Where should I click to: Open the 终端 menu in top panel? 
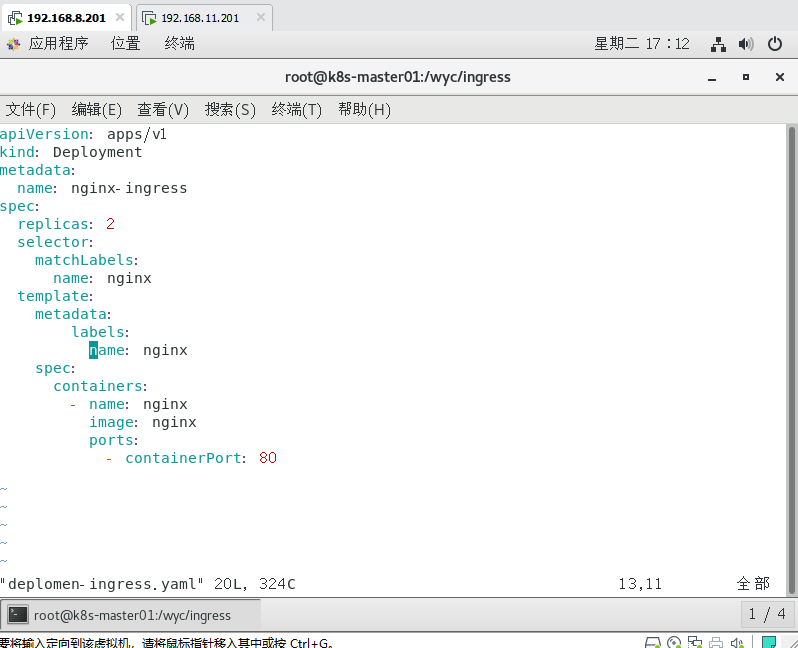pos(179,44)
